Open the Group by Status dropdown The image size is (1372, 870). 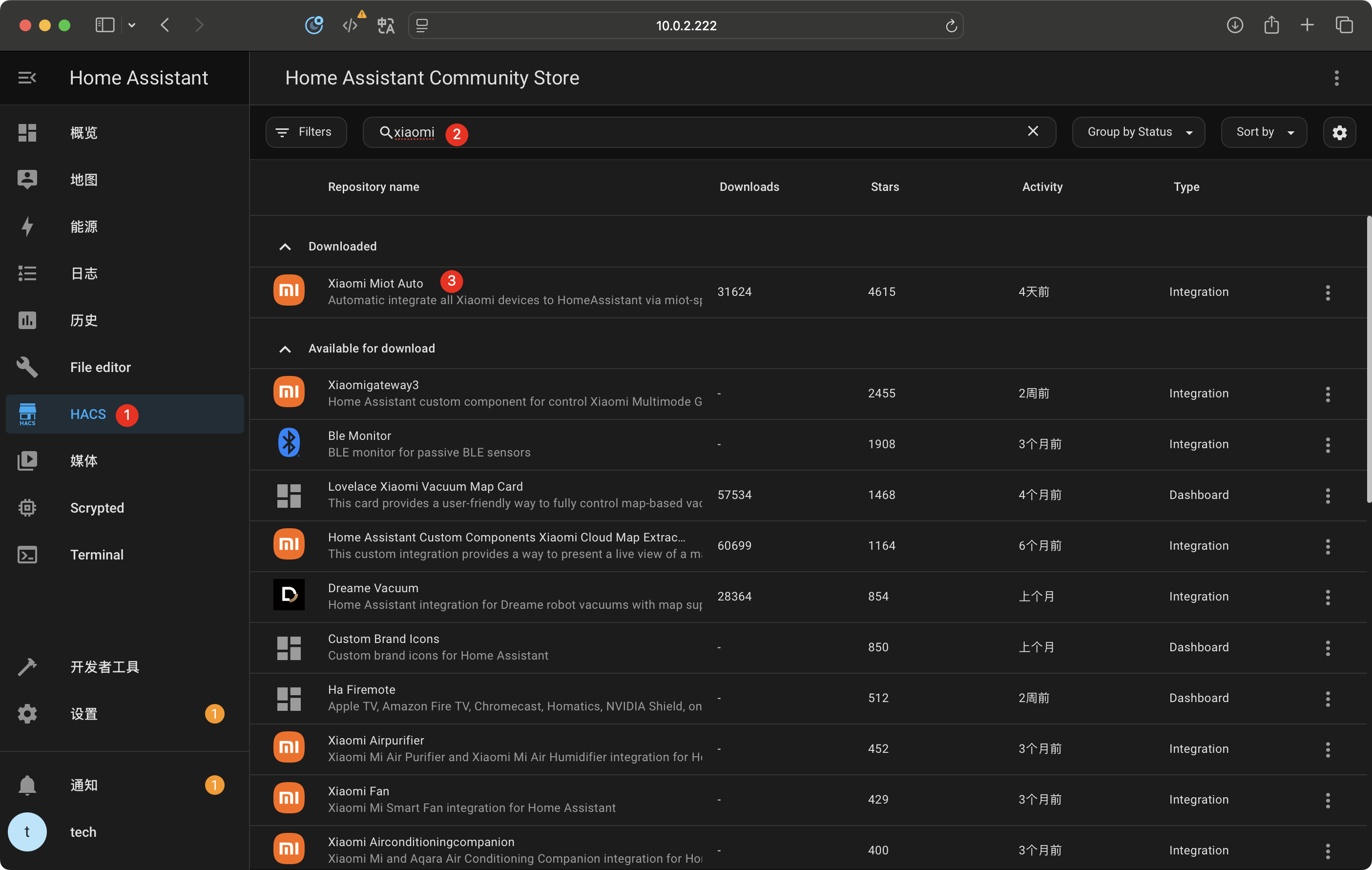pyautogui.click(x=1138, y=132)
